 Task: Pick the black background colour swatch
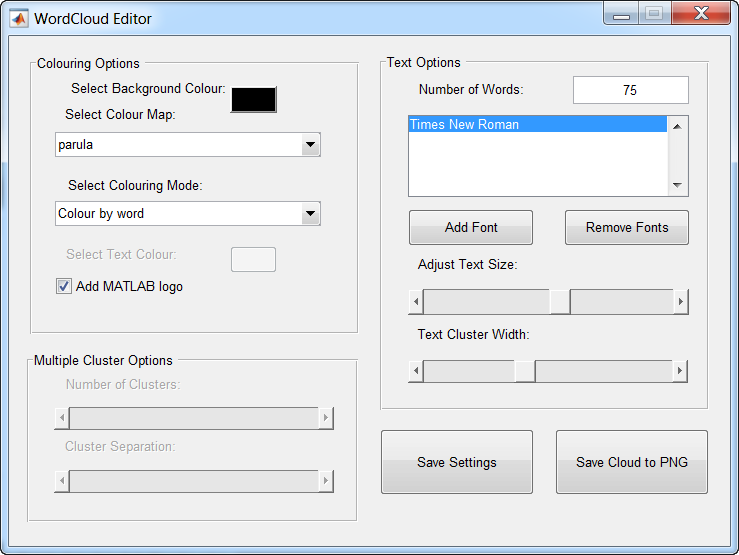[254, 100]
